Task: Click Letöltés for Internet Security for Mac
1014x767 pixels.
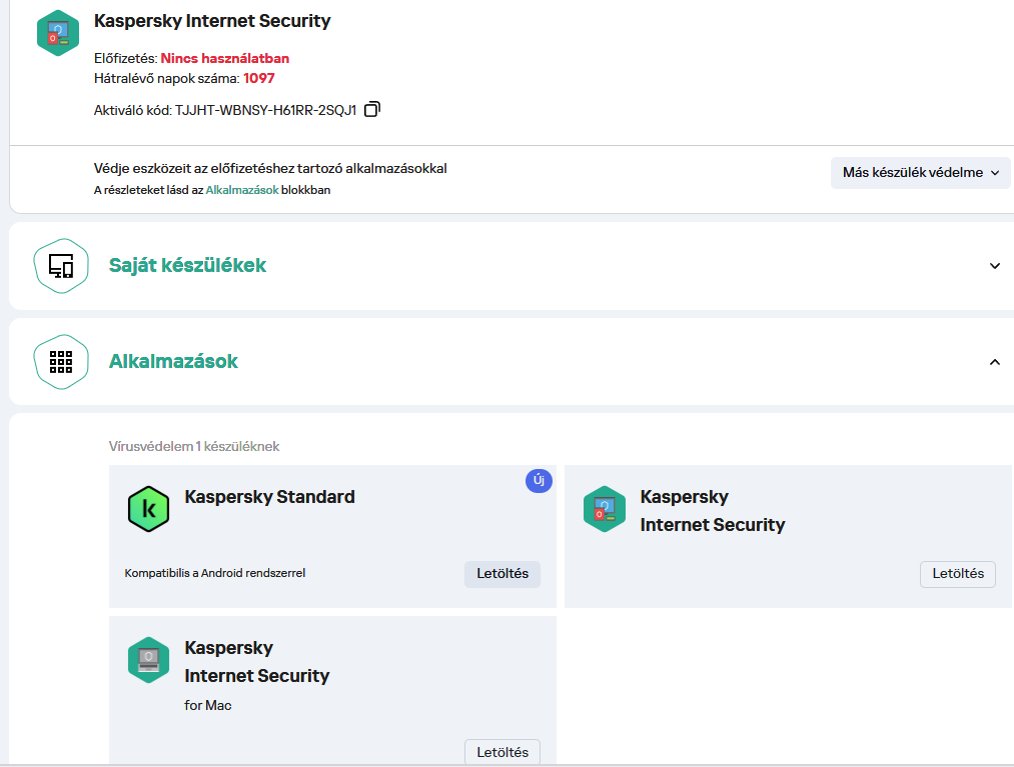Action: pyautogui.click(x=502, y=752)
